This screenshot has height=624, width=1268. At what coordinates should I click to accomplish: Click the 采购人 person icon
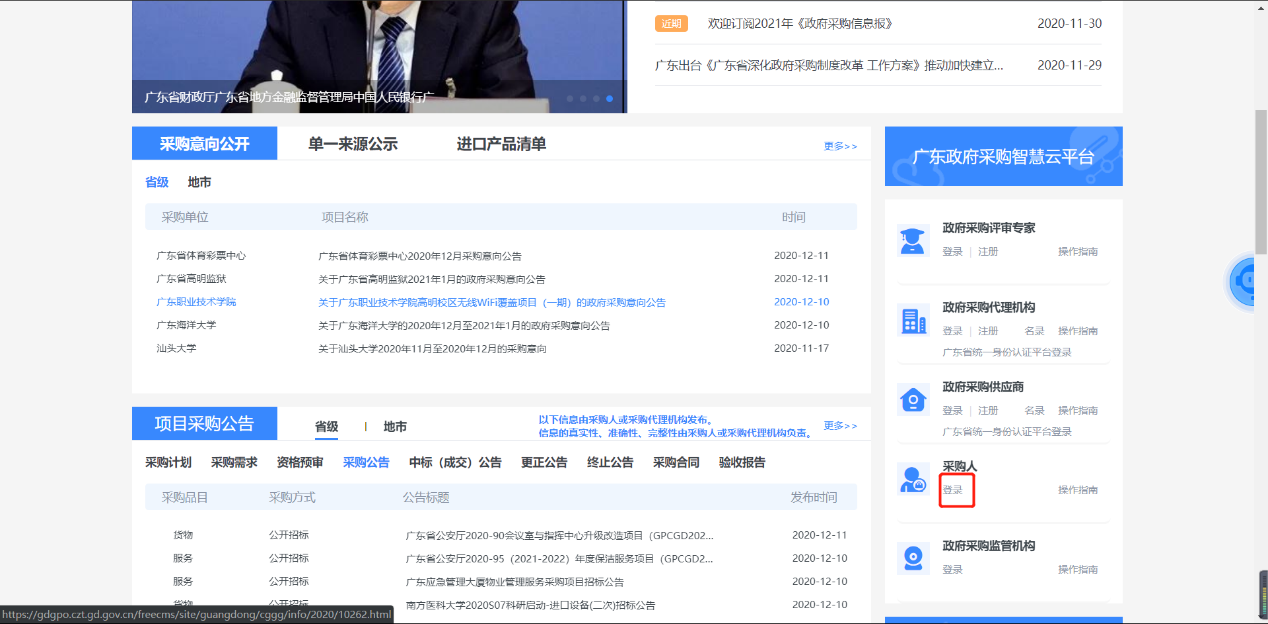(912, 479)
